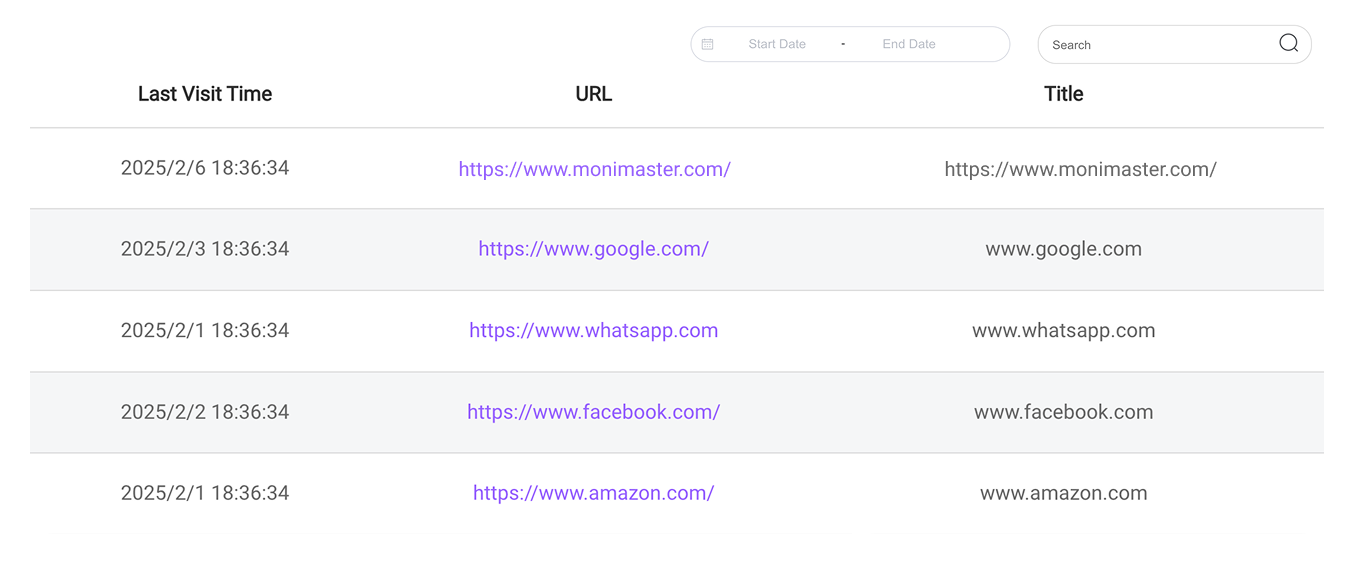Click the calendar icon in date picker
Image resolution: width=1348 pixels, height=562 pixels.
708,44
